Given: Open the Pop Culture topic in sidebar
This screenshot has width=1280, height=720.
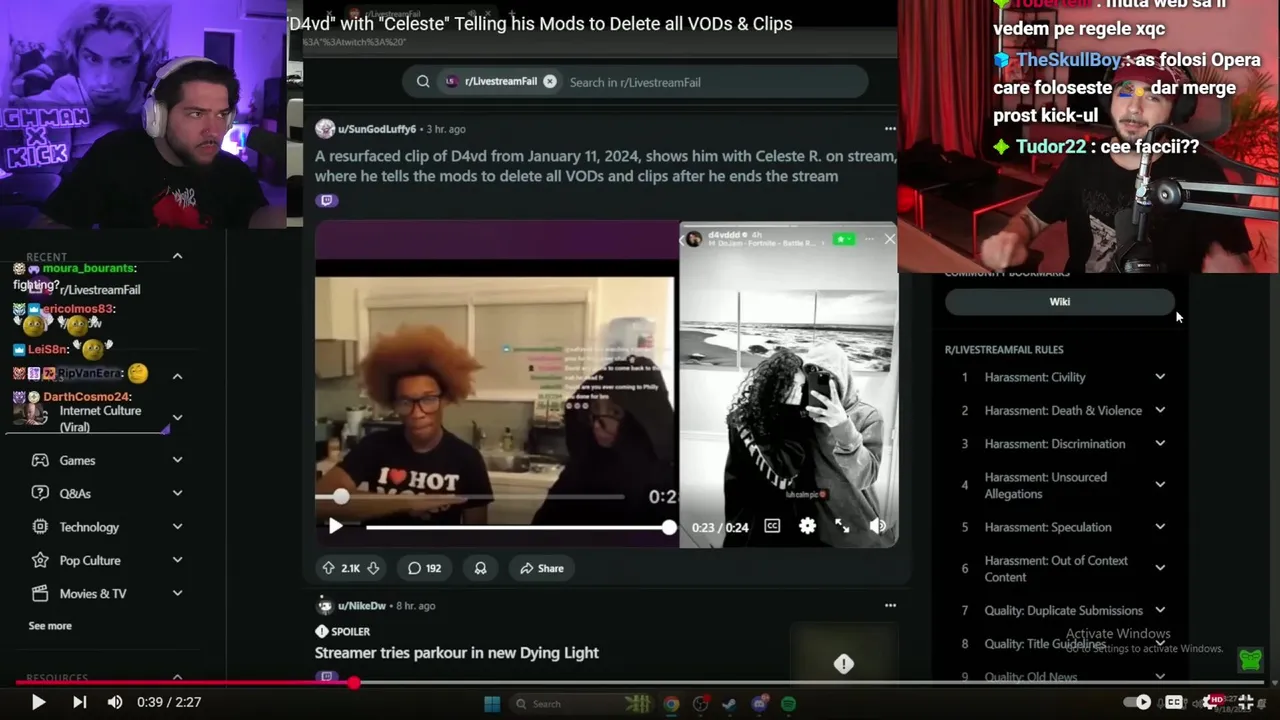Looking at the screenshot, I should pos(90,561).
